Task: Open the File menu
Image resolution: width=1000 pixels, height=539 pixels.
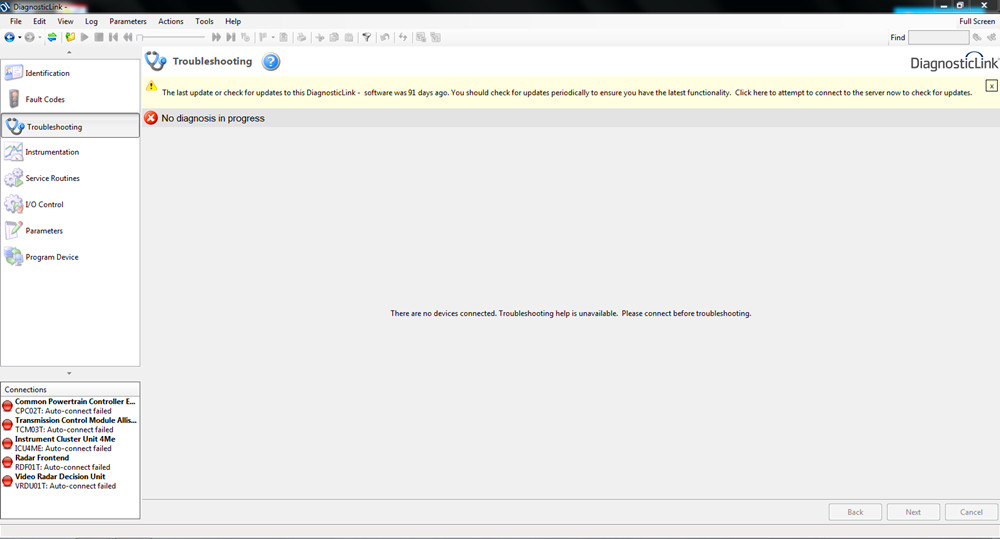Action: (16, 21)
